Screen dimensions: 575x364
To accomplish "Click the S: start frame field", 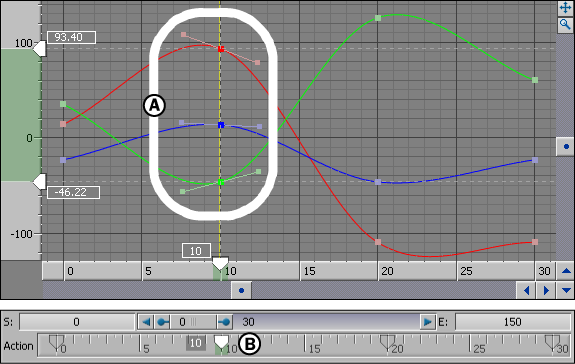I will 76,322.
